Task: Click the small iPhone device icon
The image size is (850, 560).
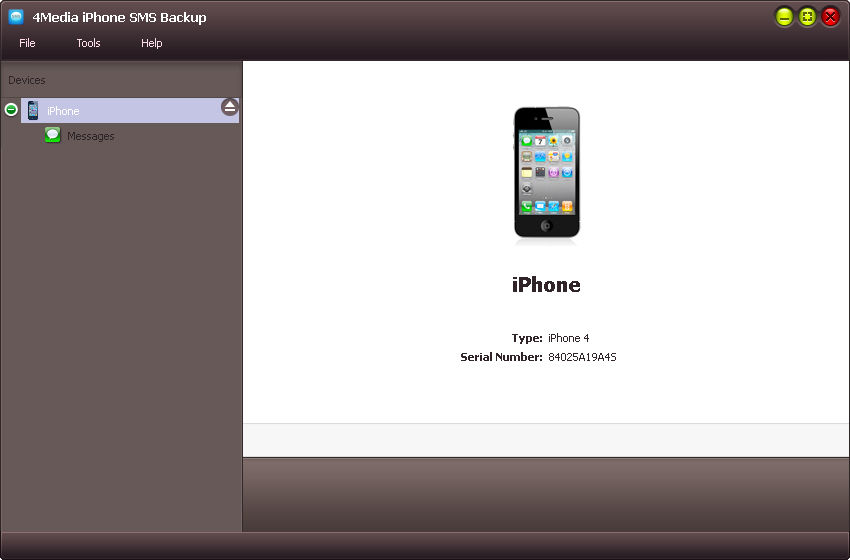Action: pos(33,110)
